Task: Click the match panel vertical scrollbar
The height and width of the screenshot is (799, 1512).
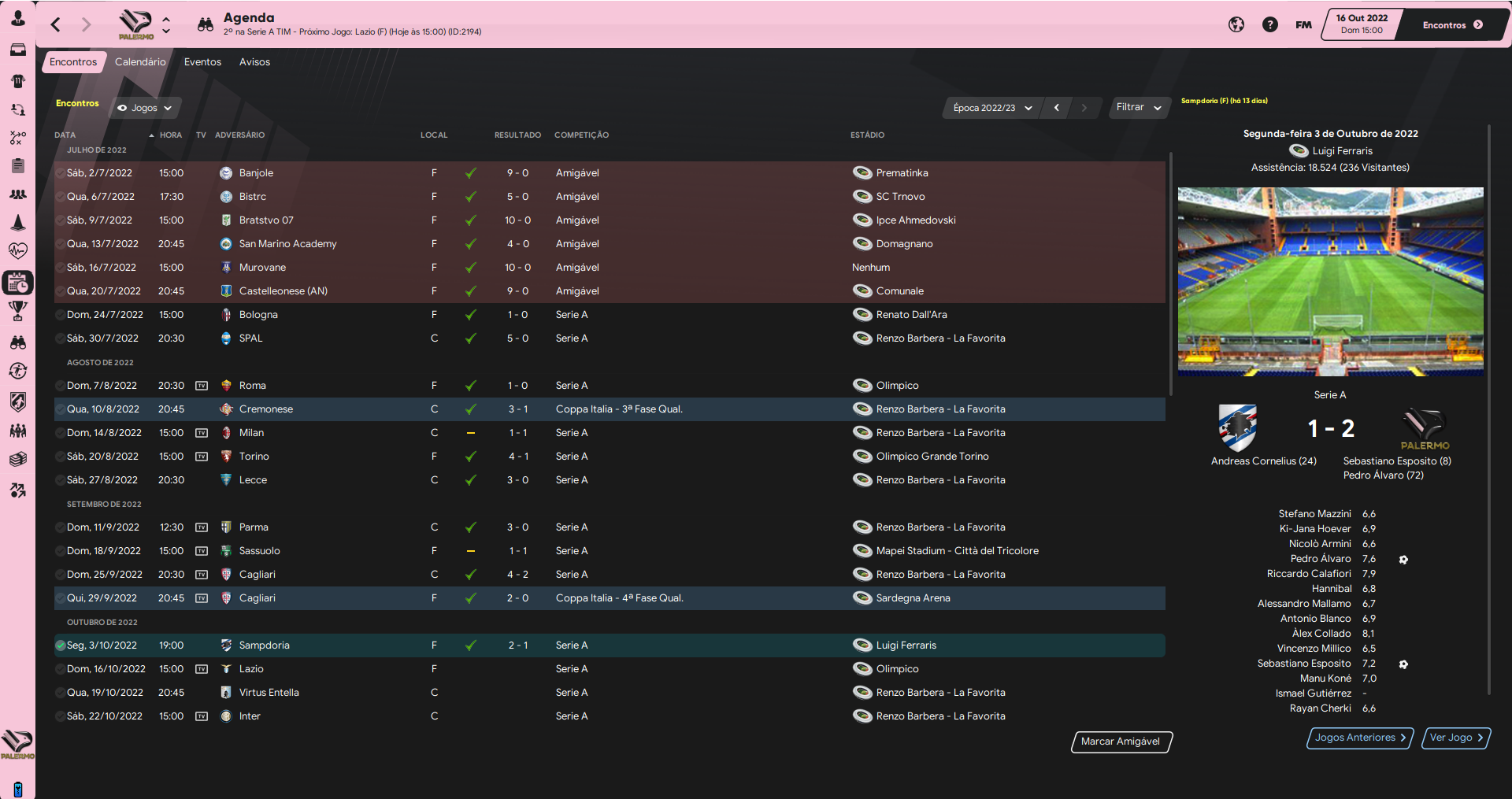Action: point(1488,409)
